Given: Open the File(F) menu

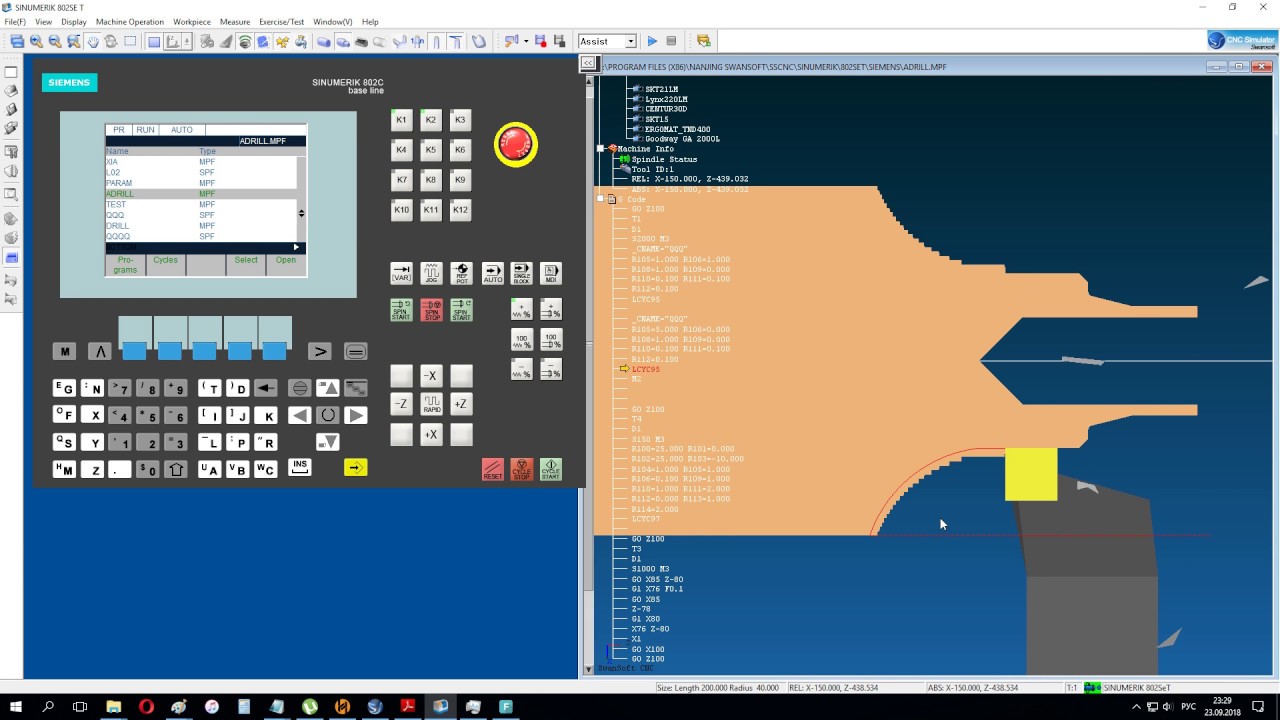Looking at the screenshot, I should tap(15, 21).
